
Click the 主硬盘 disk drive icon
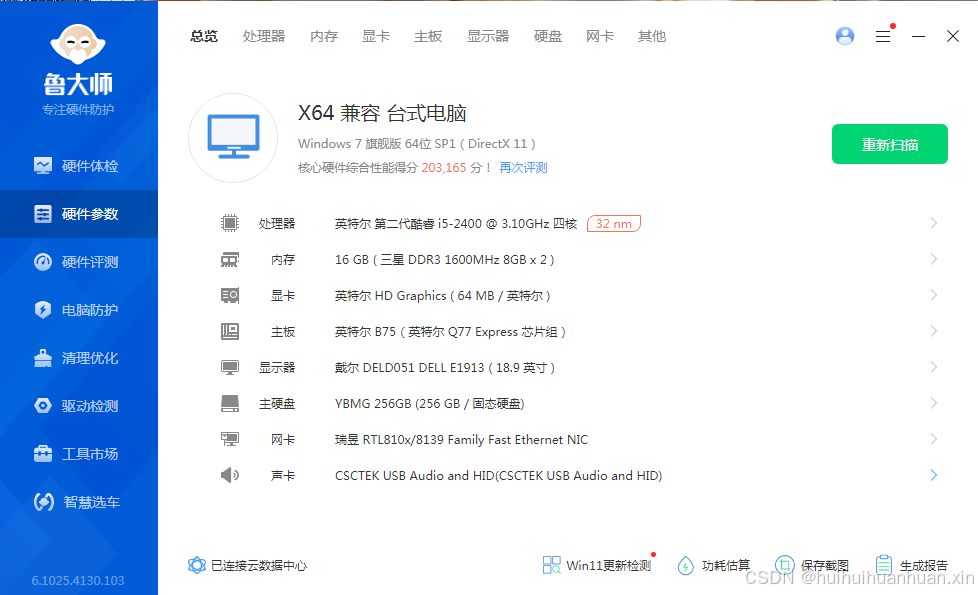point(230,404)
